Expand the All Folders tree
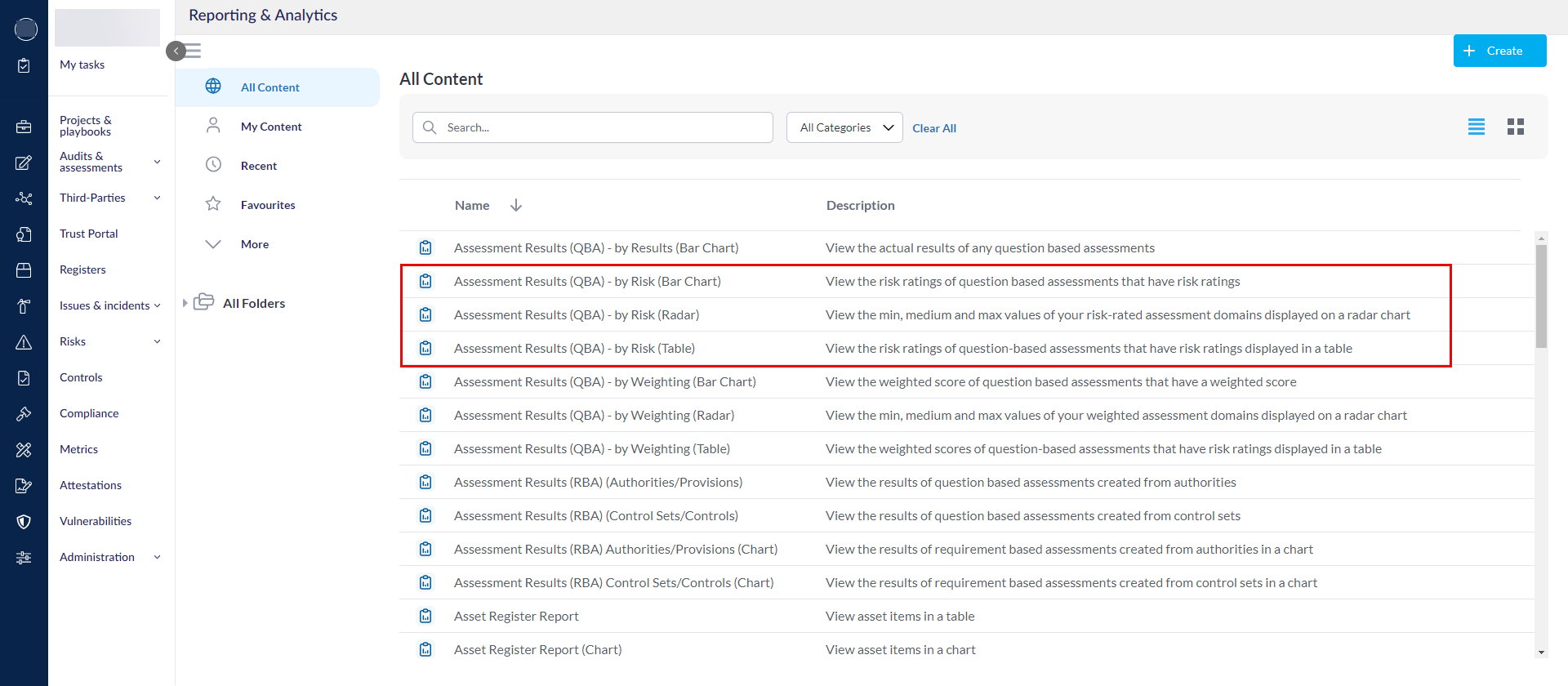The height and width of the screenshot is (686, 1568). (185, 303)
